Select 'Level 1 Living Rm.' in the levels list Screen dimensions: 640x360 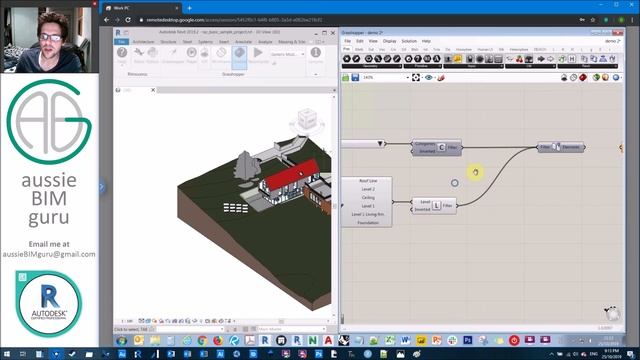pyautogui.click(x=368, y=214)
